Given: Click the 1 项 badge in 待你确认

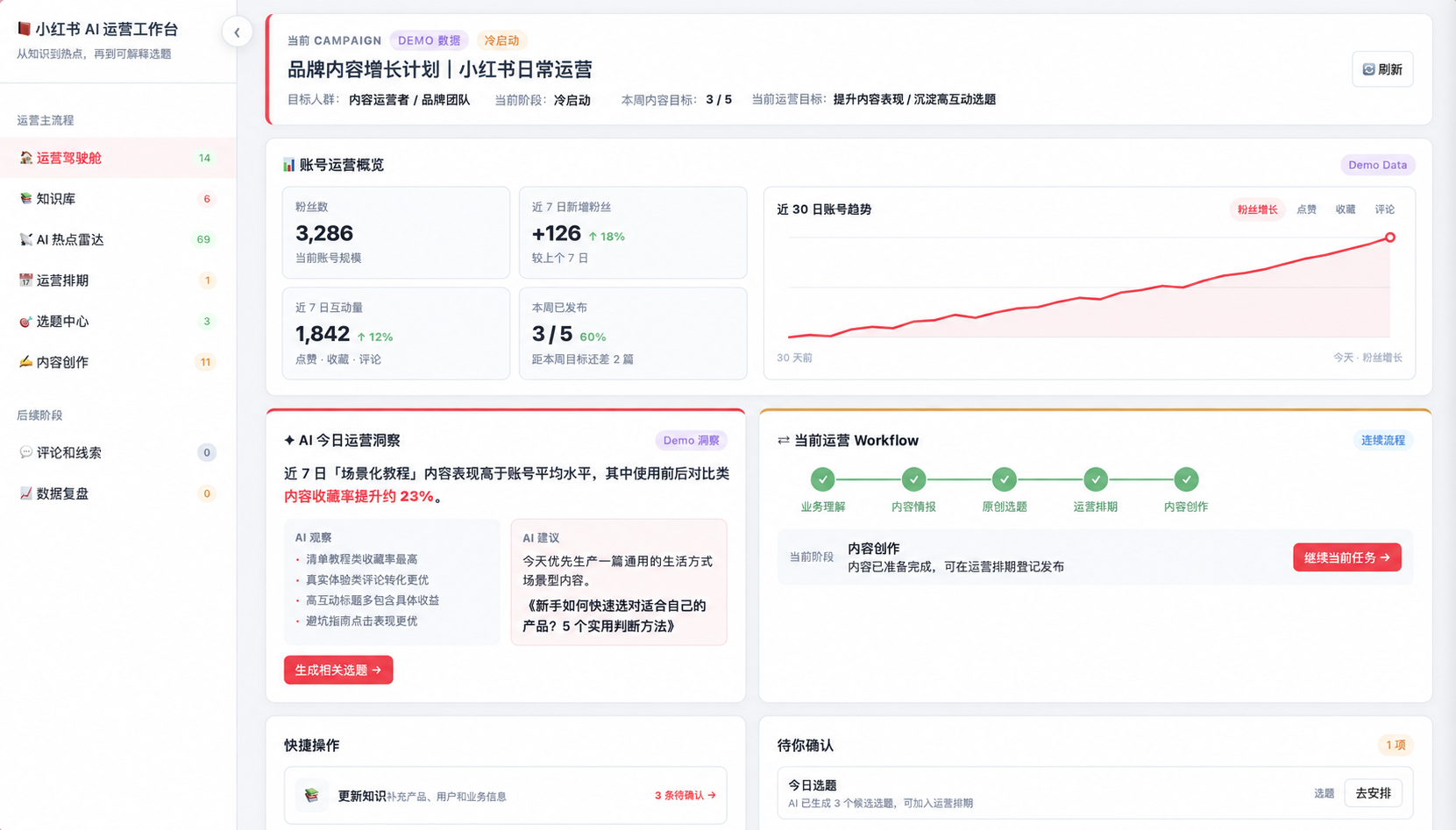Looking at the screenshot, I should (x=1396, y=745).
